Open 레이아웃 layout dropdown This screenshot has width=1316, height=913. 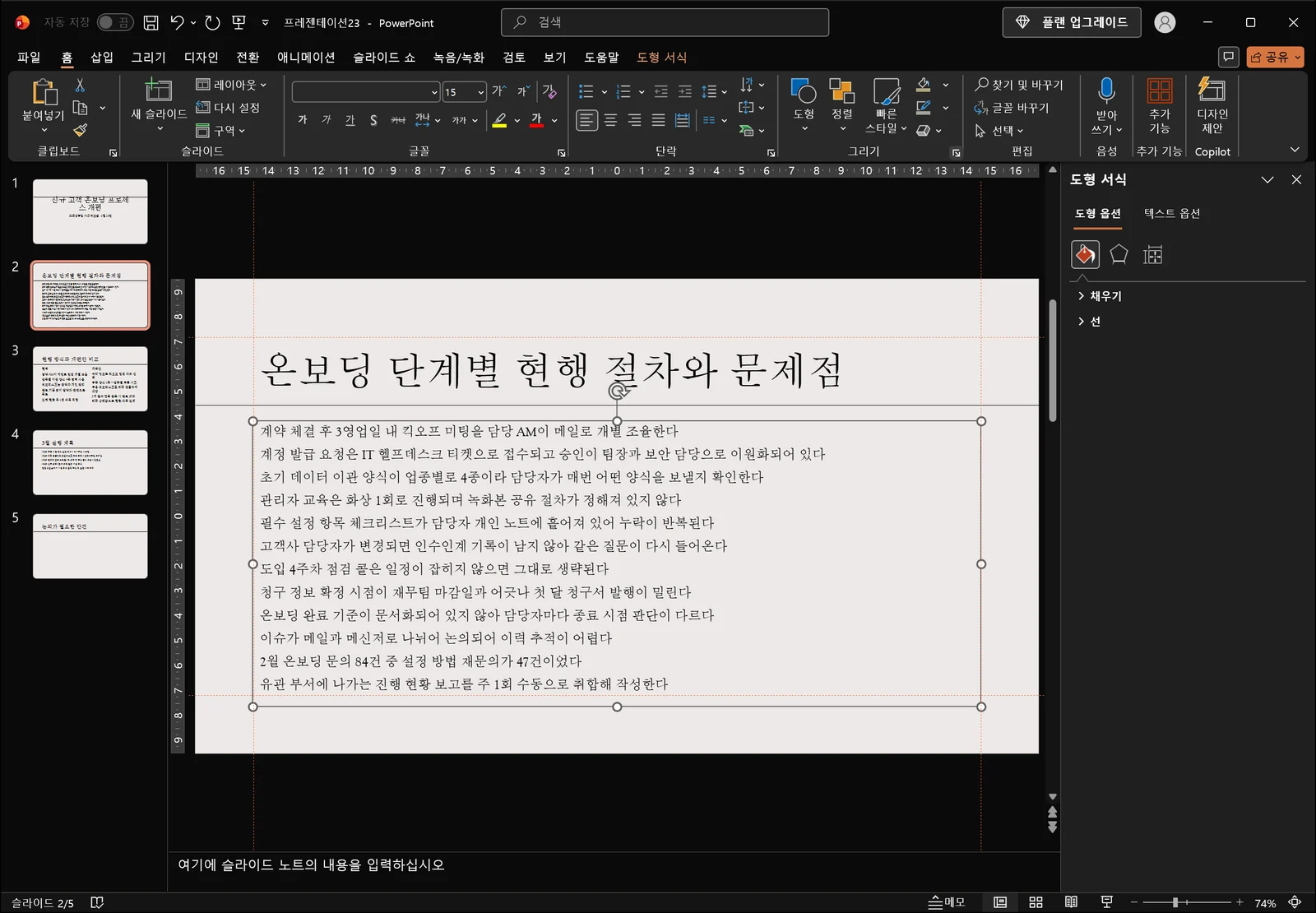[231, 85]
